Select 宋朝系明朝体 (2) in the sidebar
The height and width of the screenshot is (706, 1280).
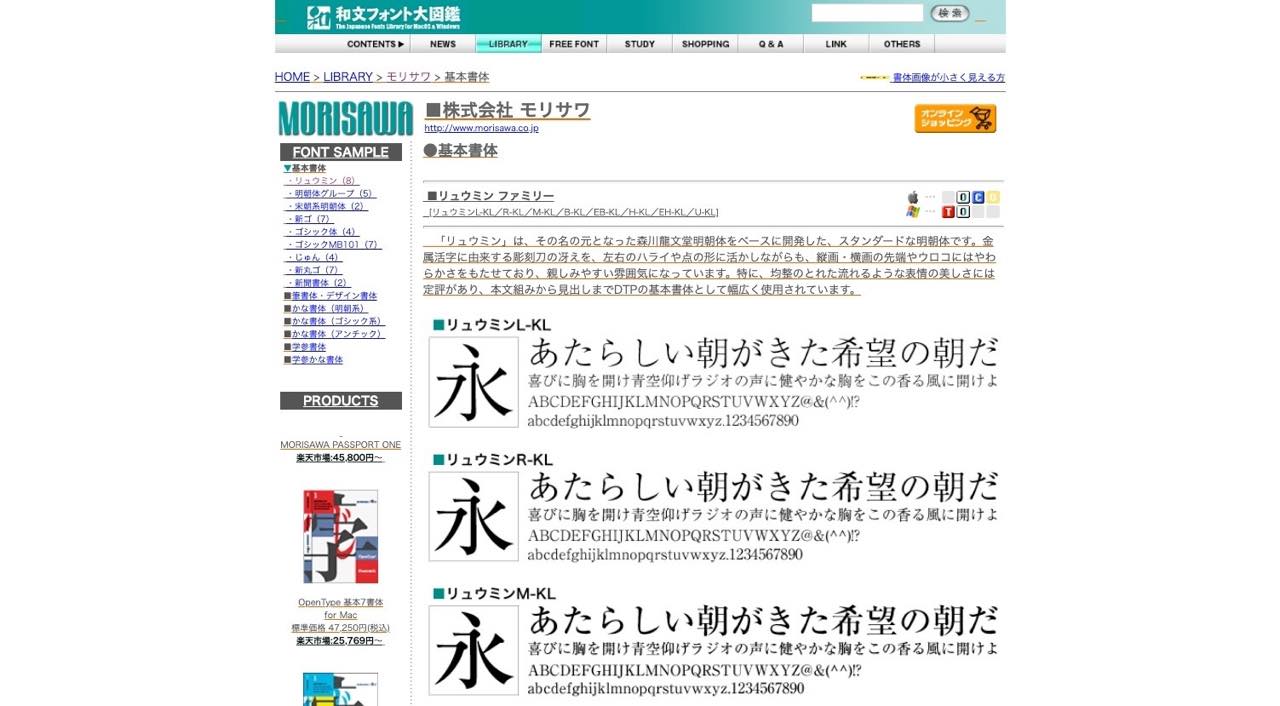point(326,206)
